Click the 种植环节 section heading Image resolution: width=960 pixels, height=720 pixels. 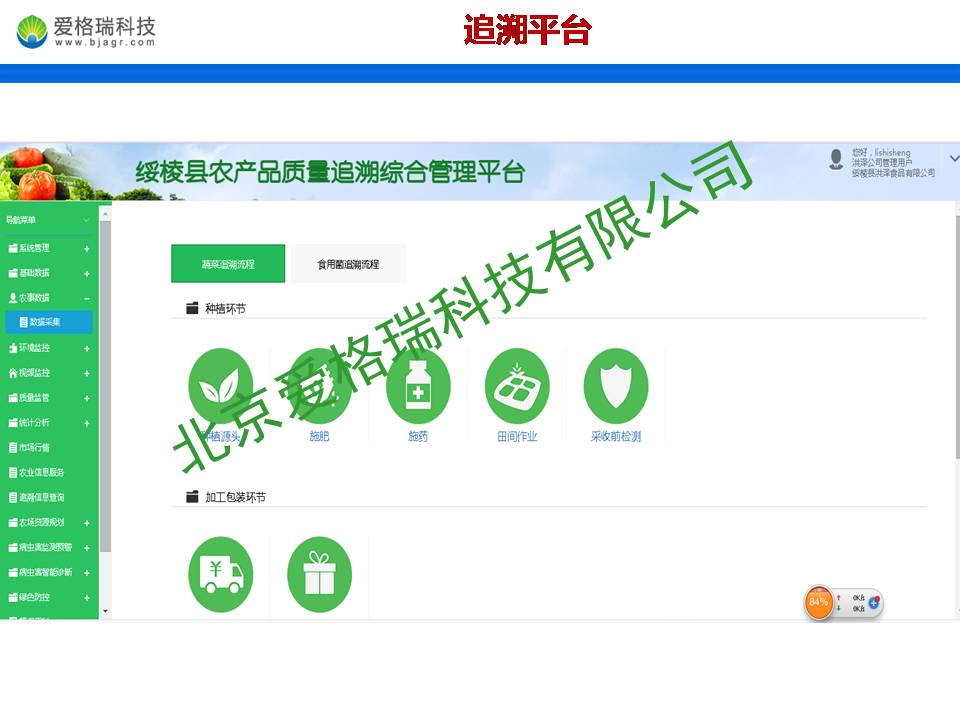click(x=225, y=309)
